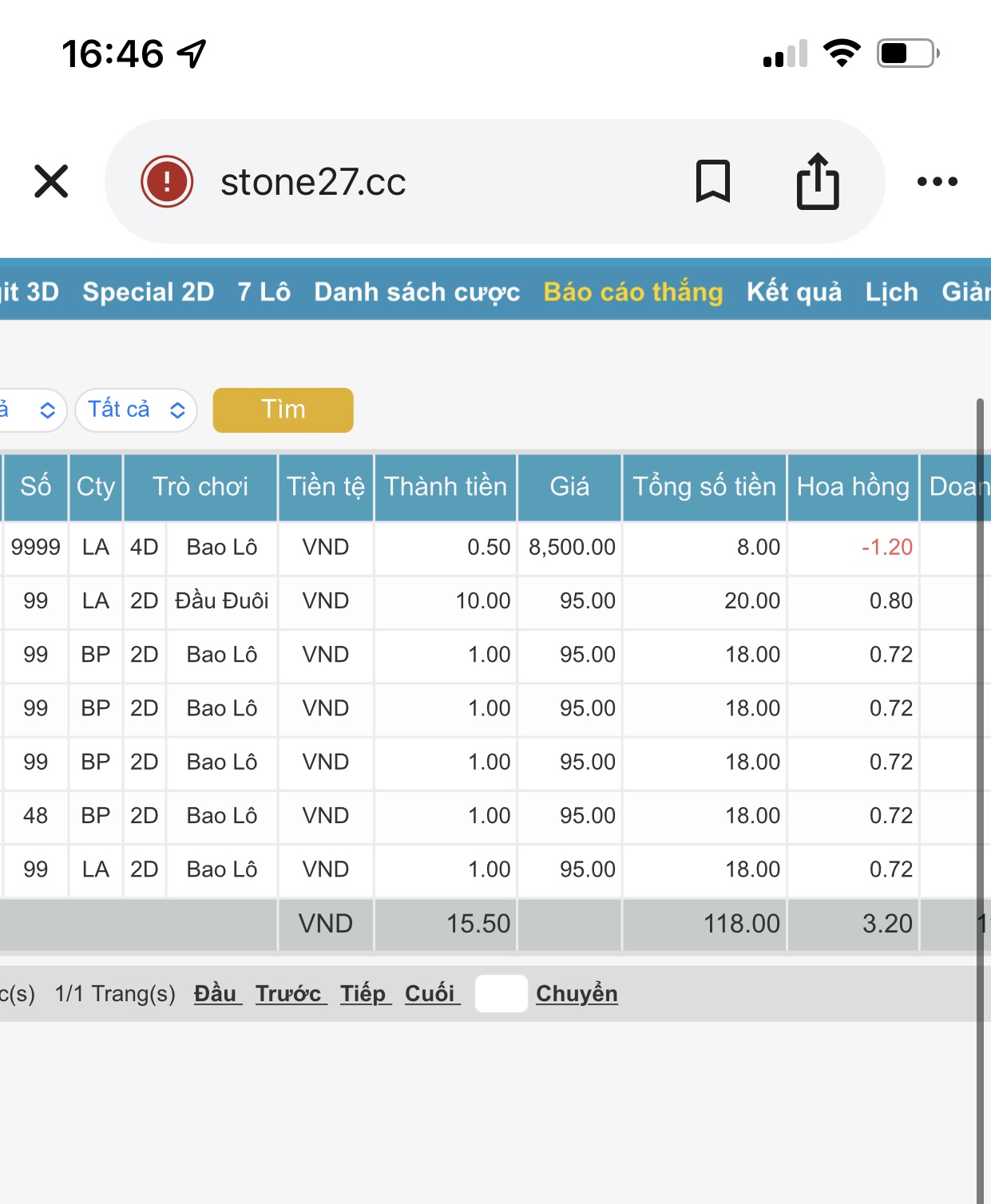Switch to Special 2D tab

(x=149, y=291)
